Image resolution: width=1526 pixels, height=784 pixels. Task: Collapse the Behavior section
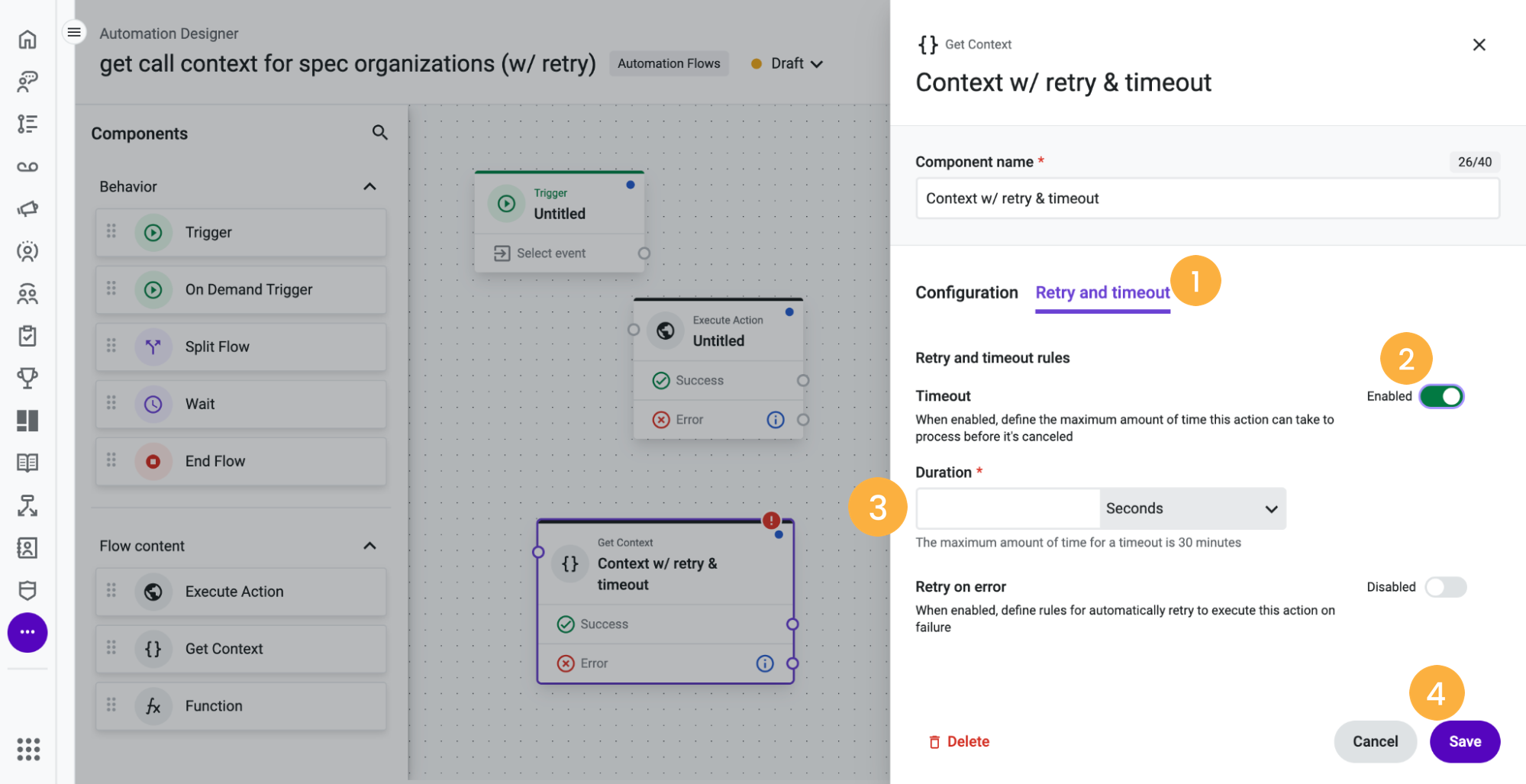point(369,186)
